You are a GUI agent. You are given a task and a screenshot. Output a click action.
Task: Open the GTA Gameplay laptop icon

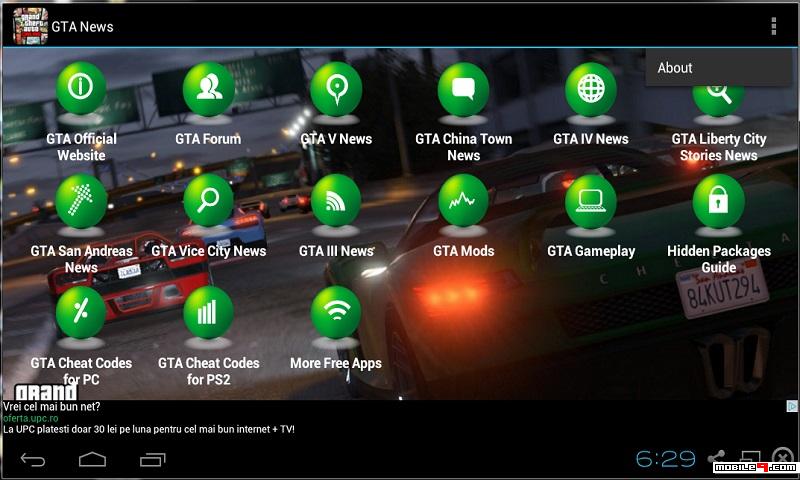(591, 200)
